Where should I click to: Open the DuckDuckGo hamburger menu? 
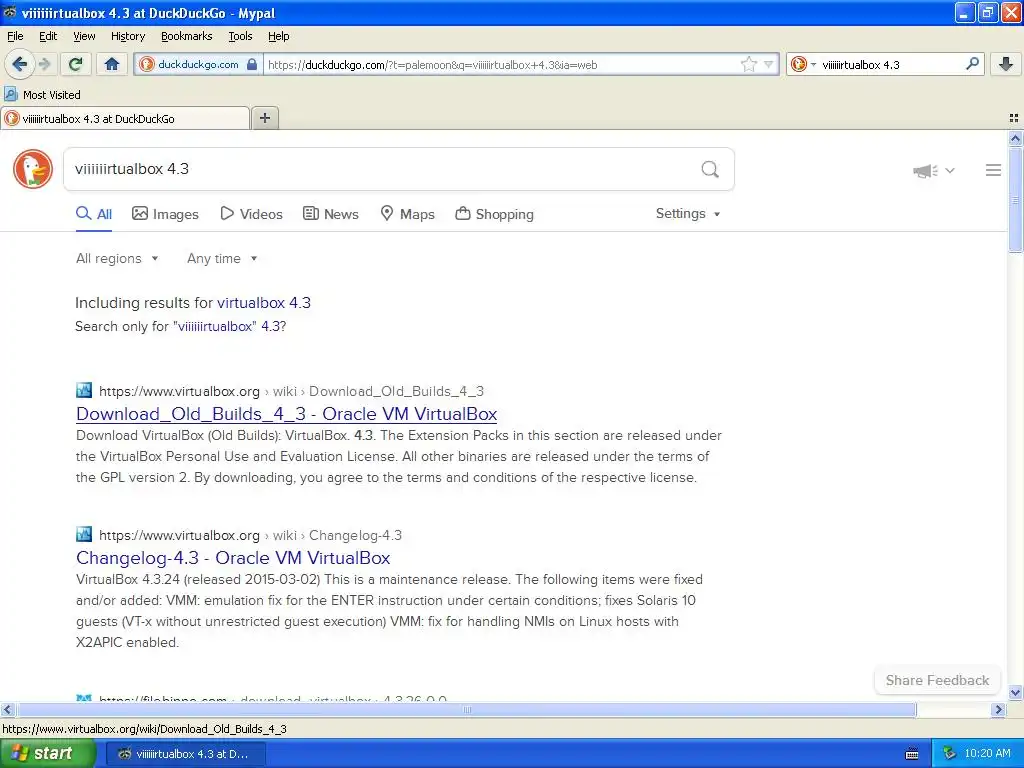(993, 170)
